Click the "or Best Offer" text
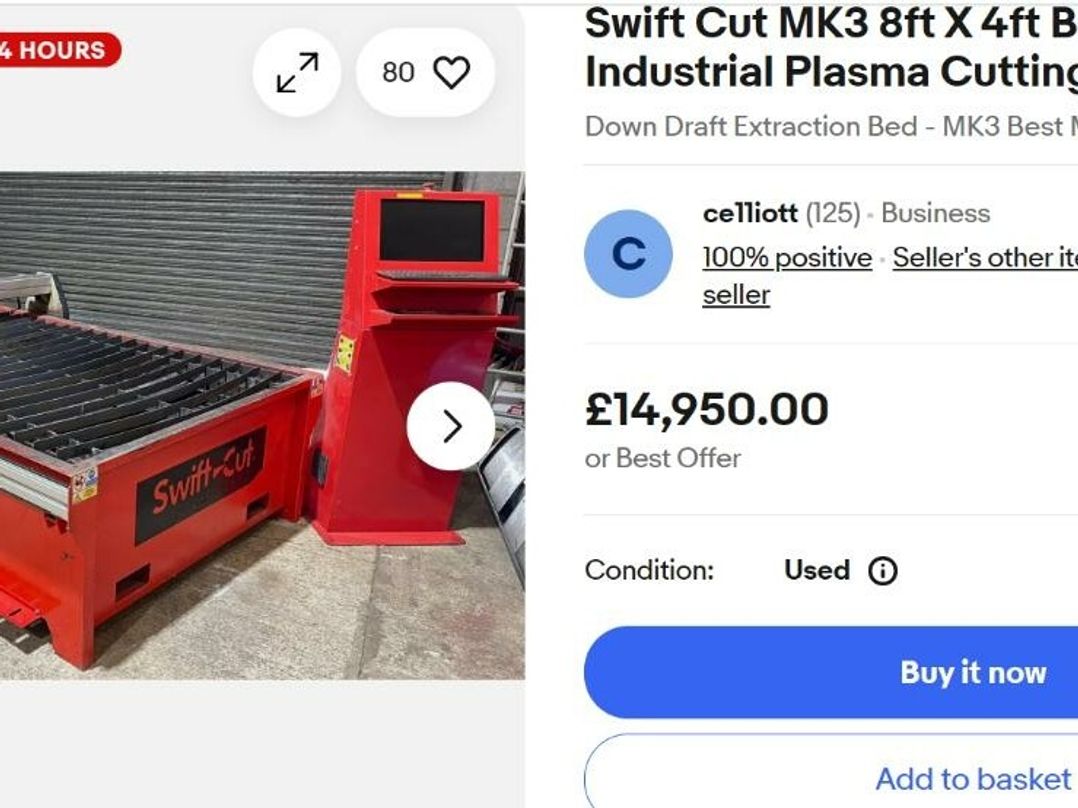This screenshot has width=1078, height=808. coord(663,458)
